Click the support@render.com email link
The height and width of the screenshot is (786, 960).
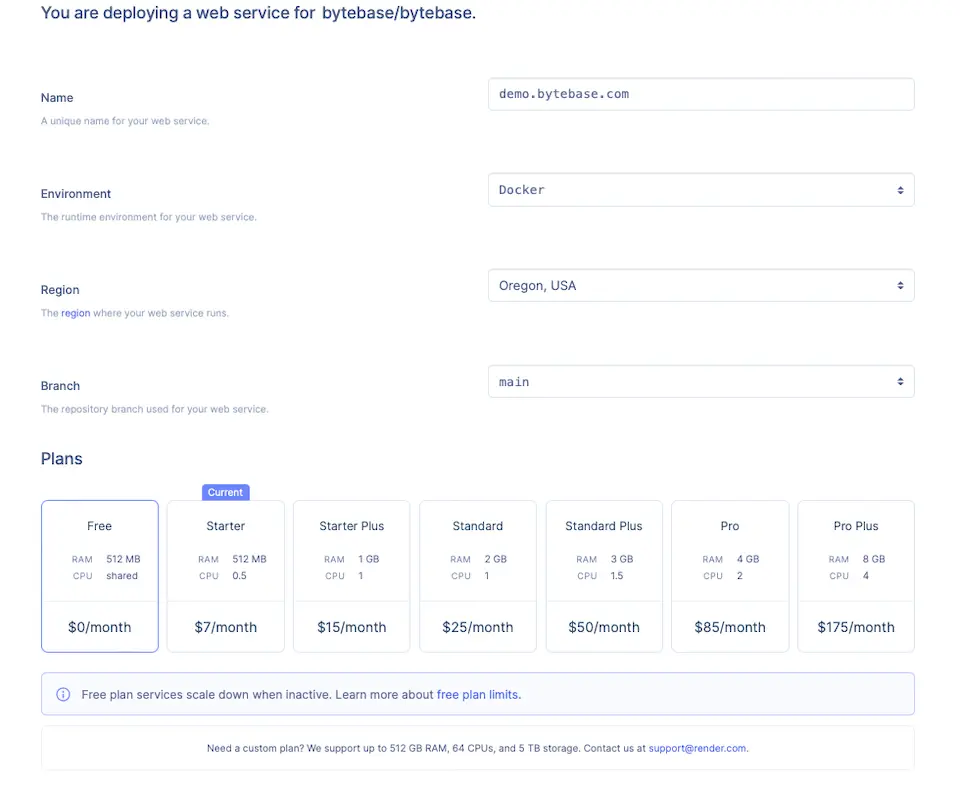coord(697,748)
